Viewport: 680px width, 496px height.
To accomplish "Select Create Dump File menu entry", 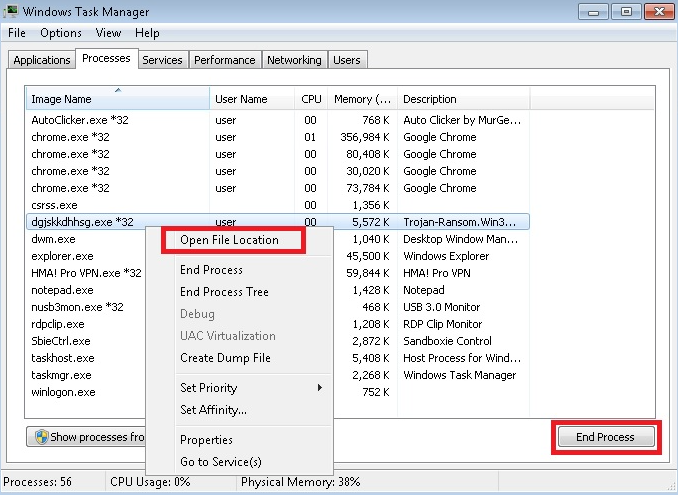I will click(x=225, y=358).
